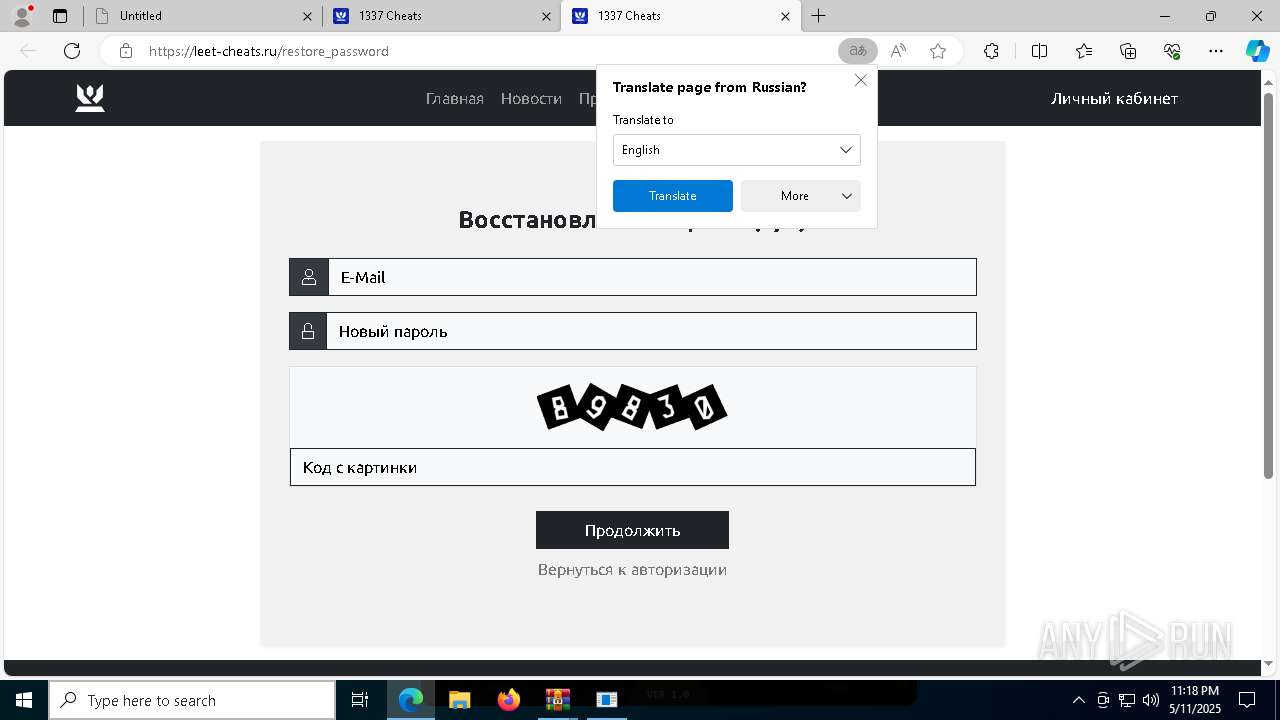
Task: Click Вернуться к авторизации link
Action: click(x=632, y=569)
